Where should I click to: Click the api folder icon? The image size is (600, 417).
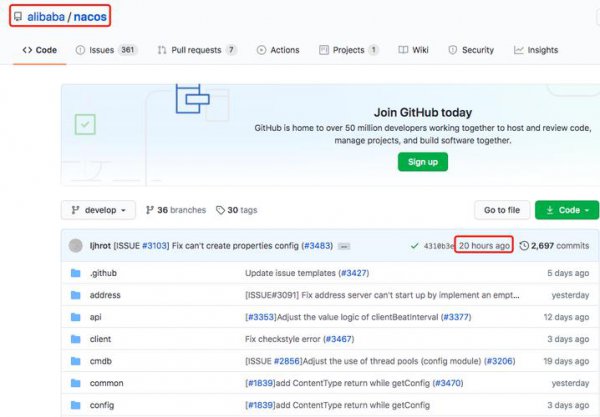pyautogui.click(x=76, y=317)
